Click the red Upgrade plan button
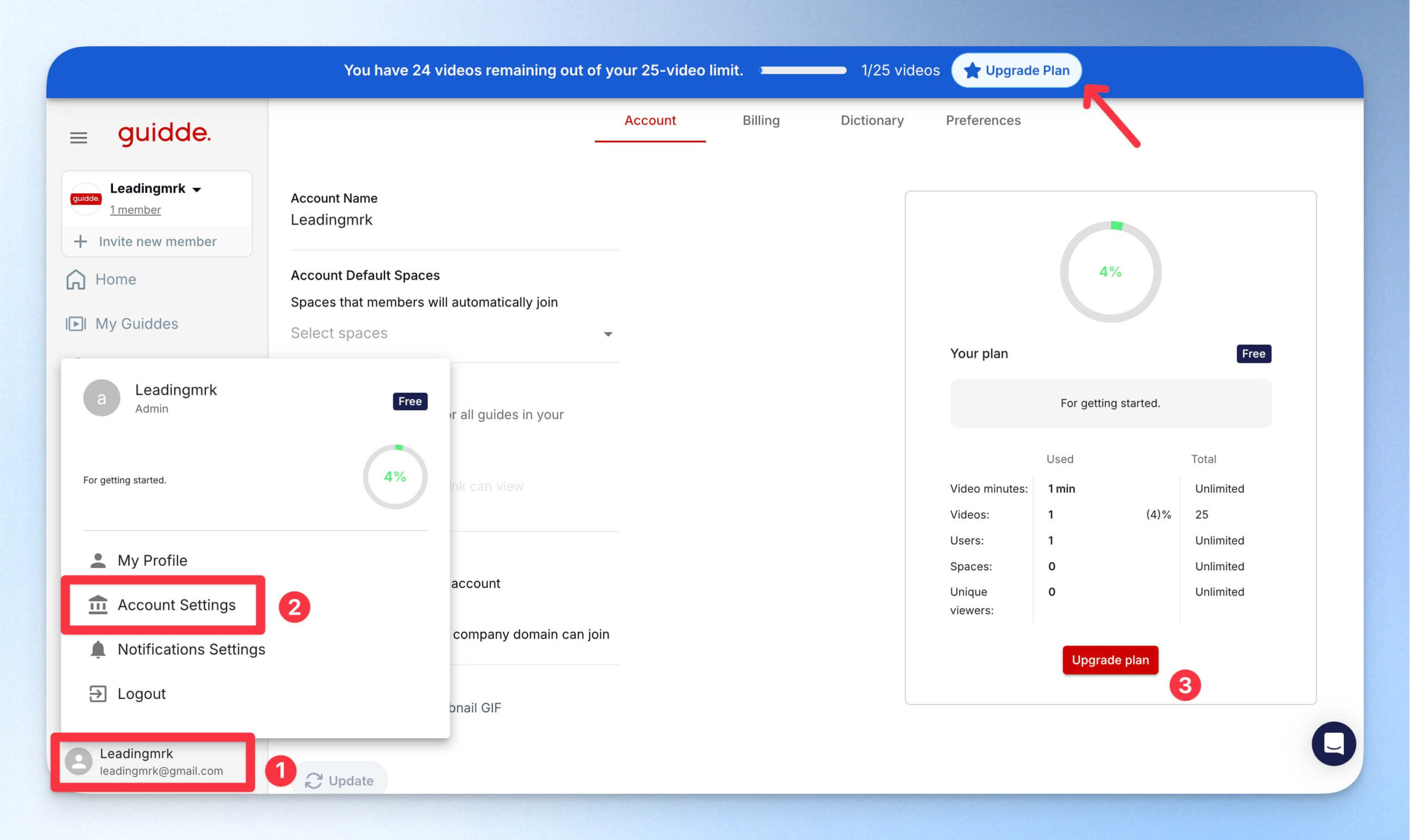Screen dimensions: 1410x840 [1110, 659]
